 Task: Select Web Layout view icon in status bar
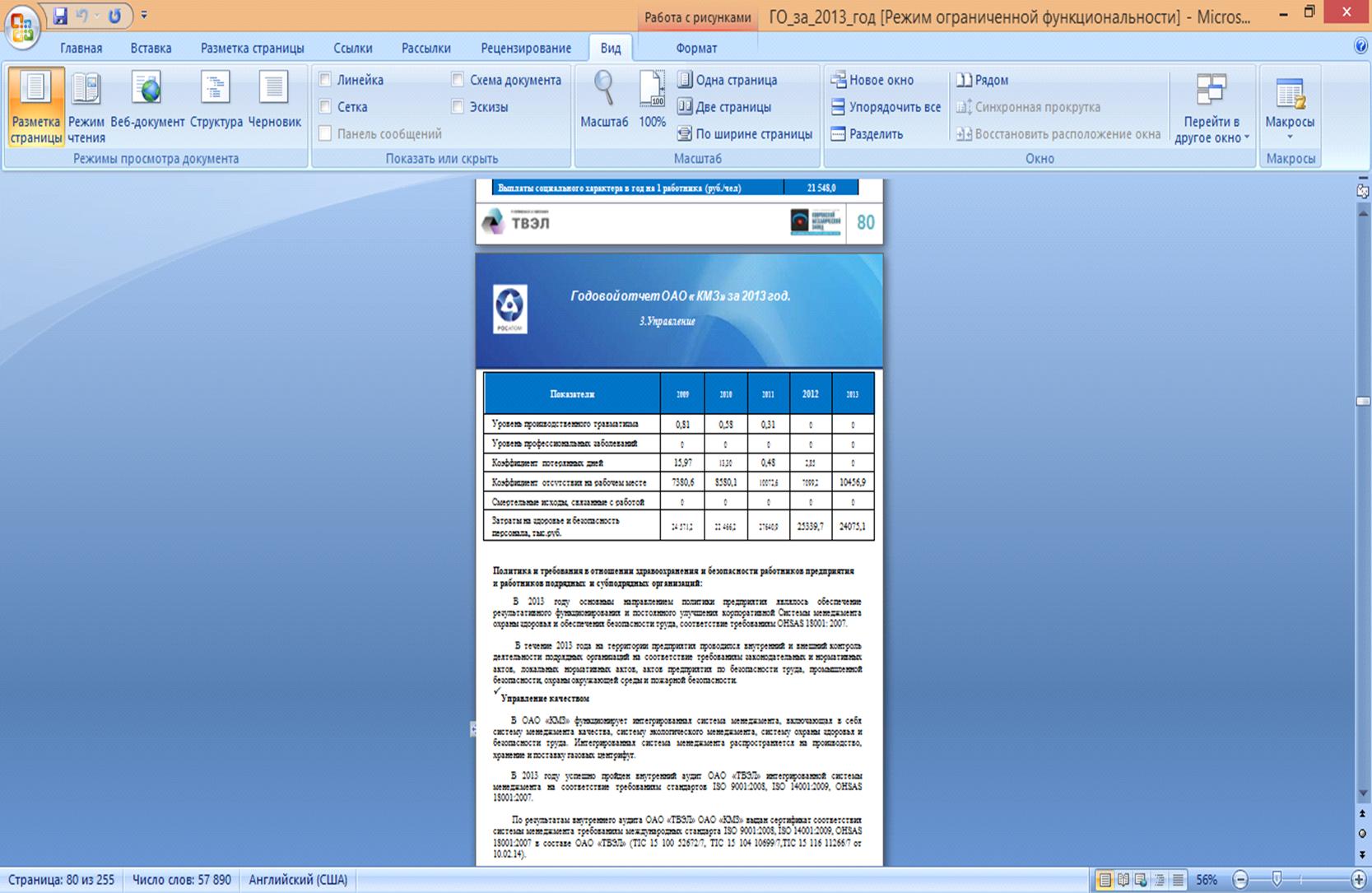(1141, 880)
